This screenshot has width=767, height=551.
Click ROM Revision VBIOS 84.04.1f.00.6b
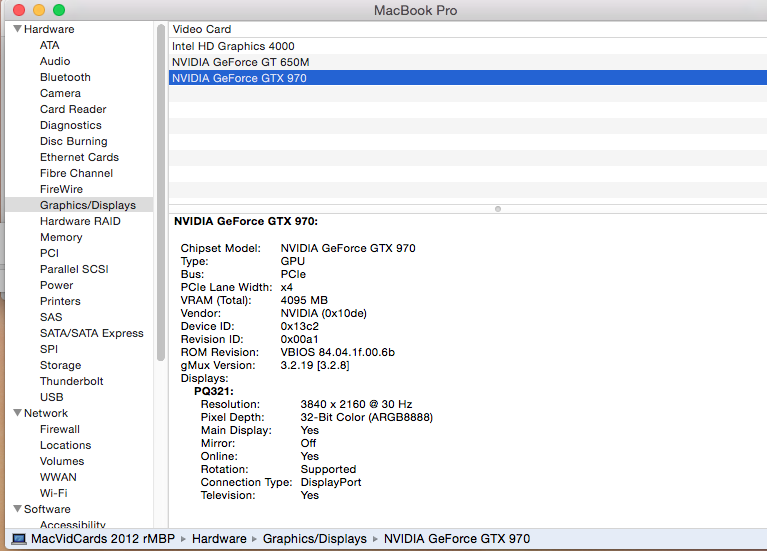click(x=338, y=352)
